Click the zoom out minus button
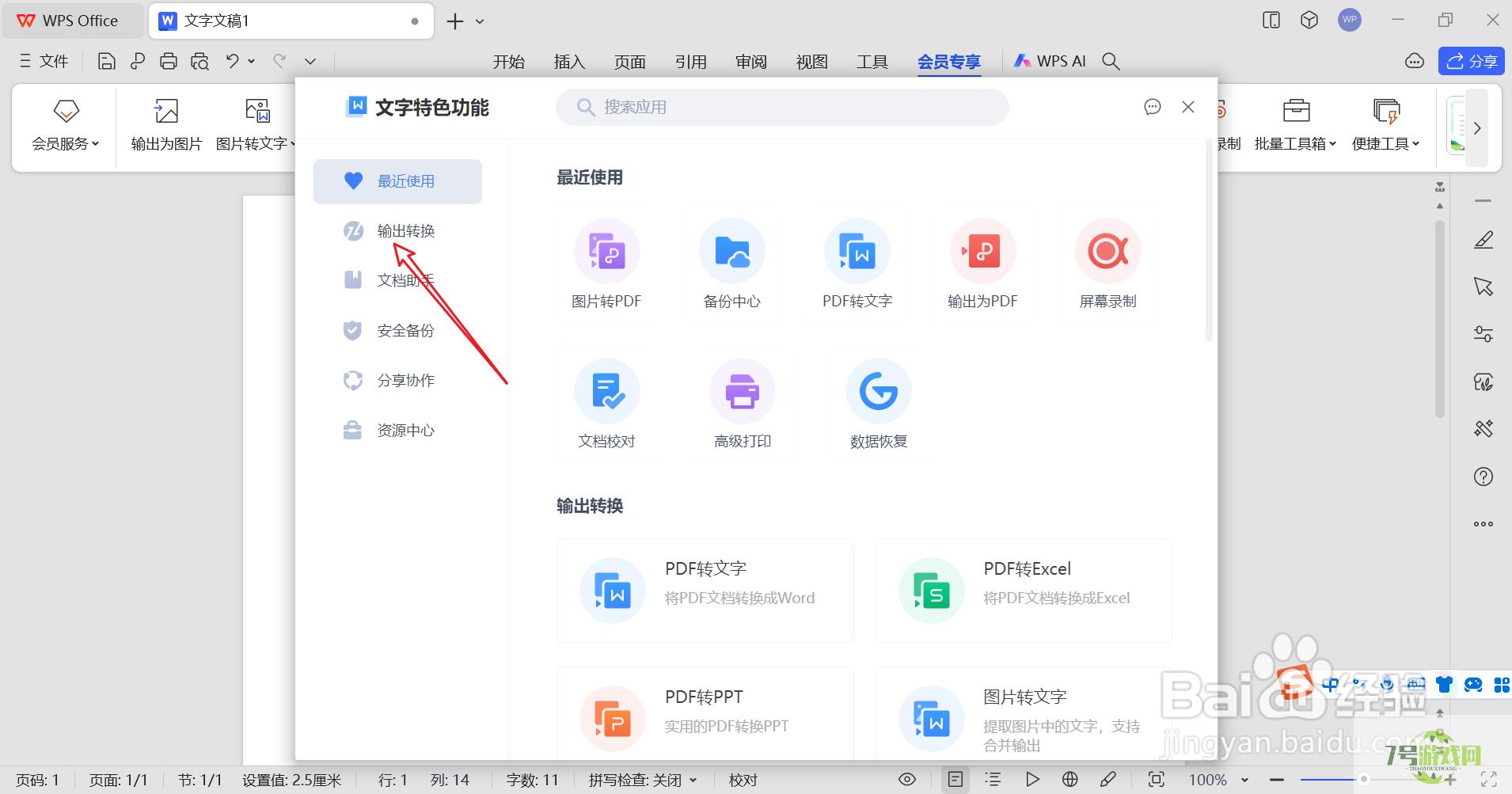 point(1276,780)
